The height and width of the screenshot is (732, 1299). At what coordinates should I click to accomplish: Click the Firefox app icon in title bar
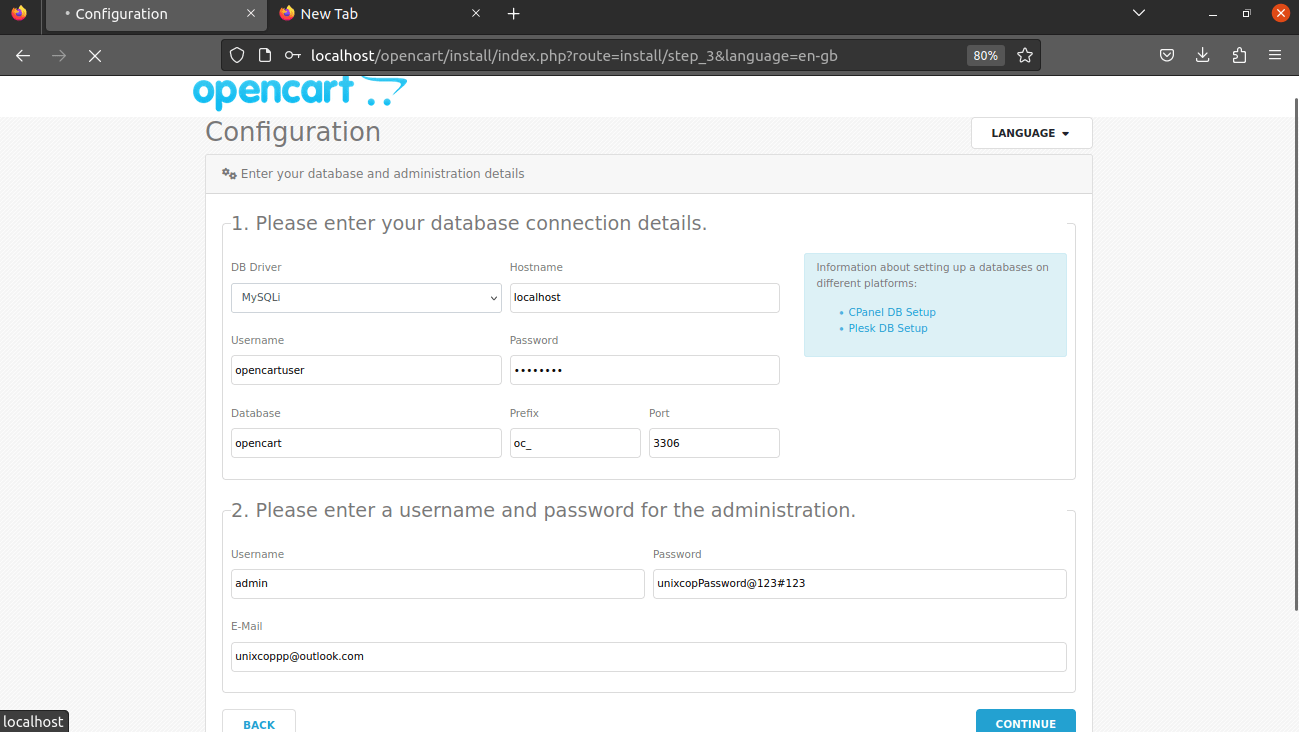click(19, 13)
